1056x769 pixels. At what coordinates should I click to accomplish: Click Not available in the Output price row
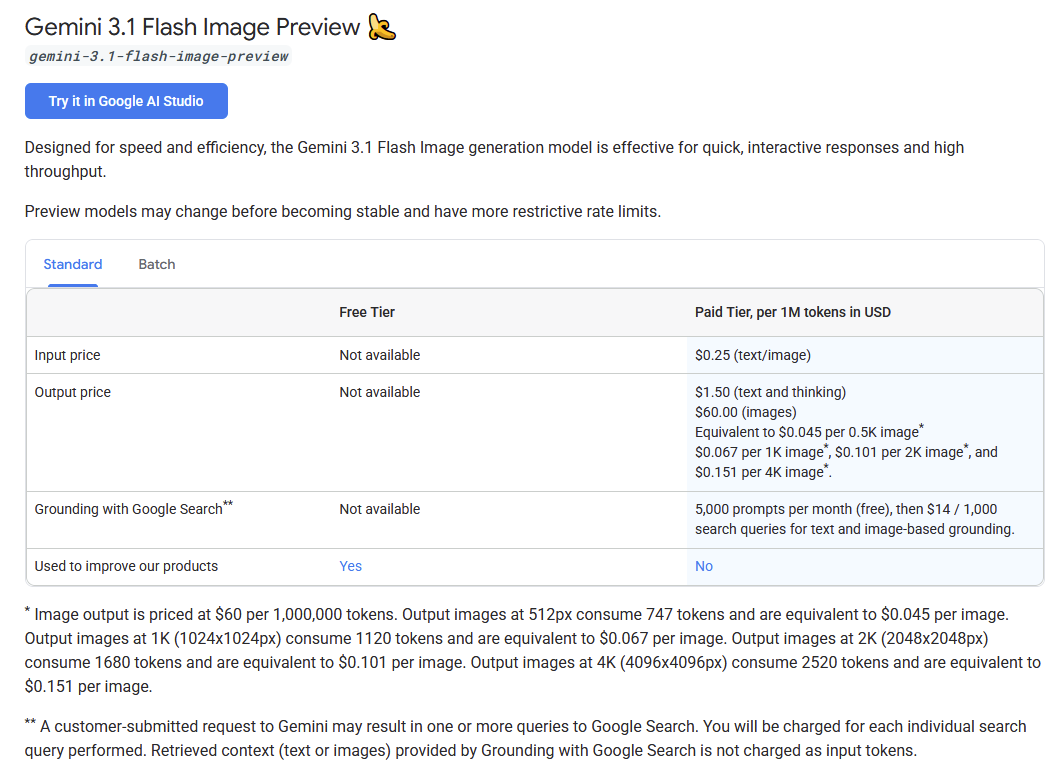pyautogui.click(x=380, y=393)
